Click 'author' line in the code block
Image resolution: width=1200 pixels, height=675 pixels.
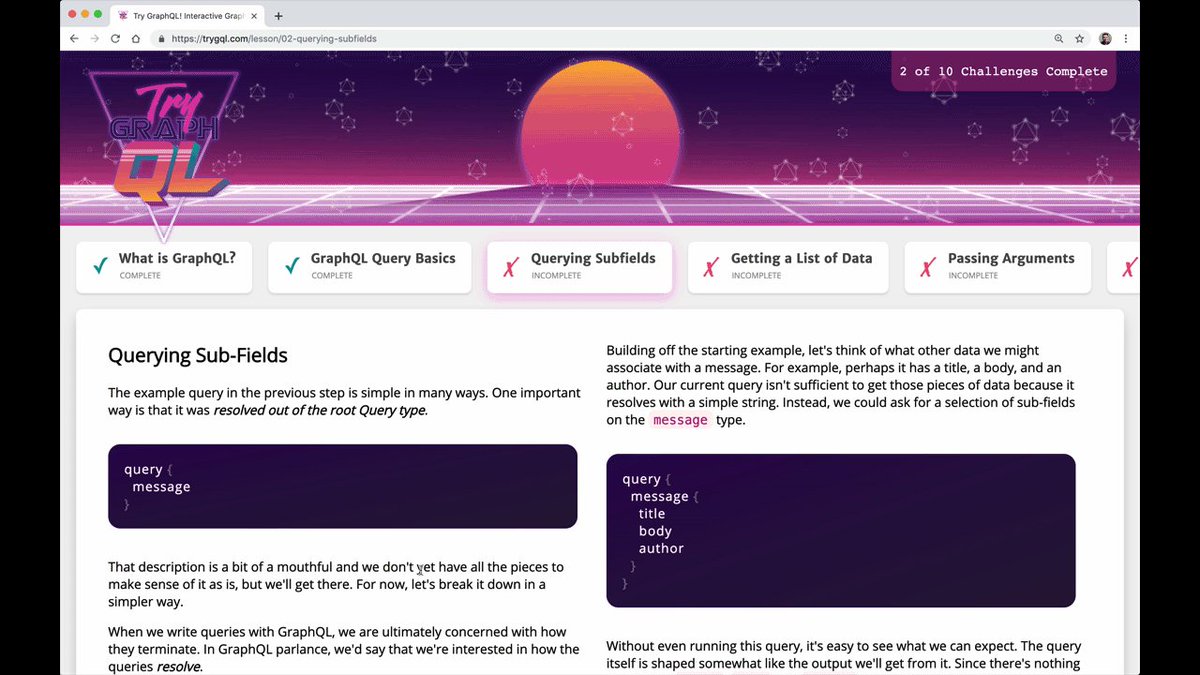pos(661,548)
